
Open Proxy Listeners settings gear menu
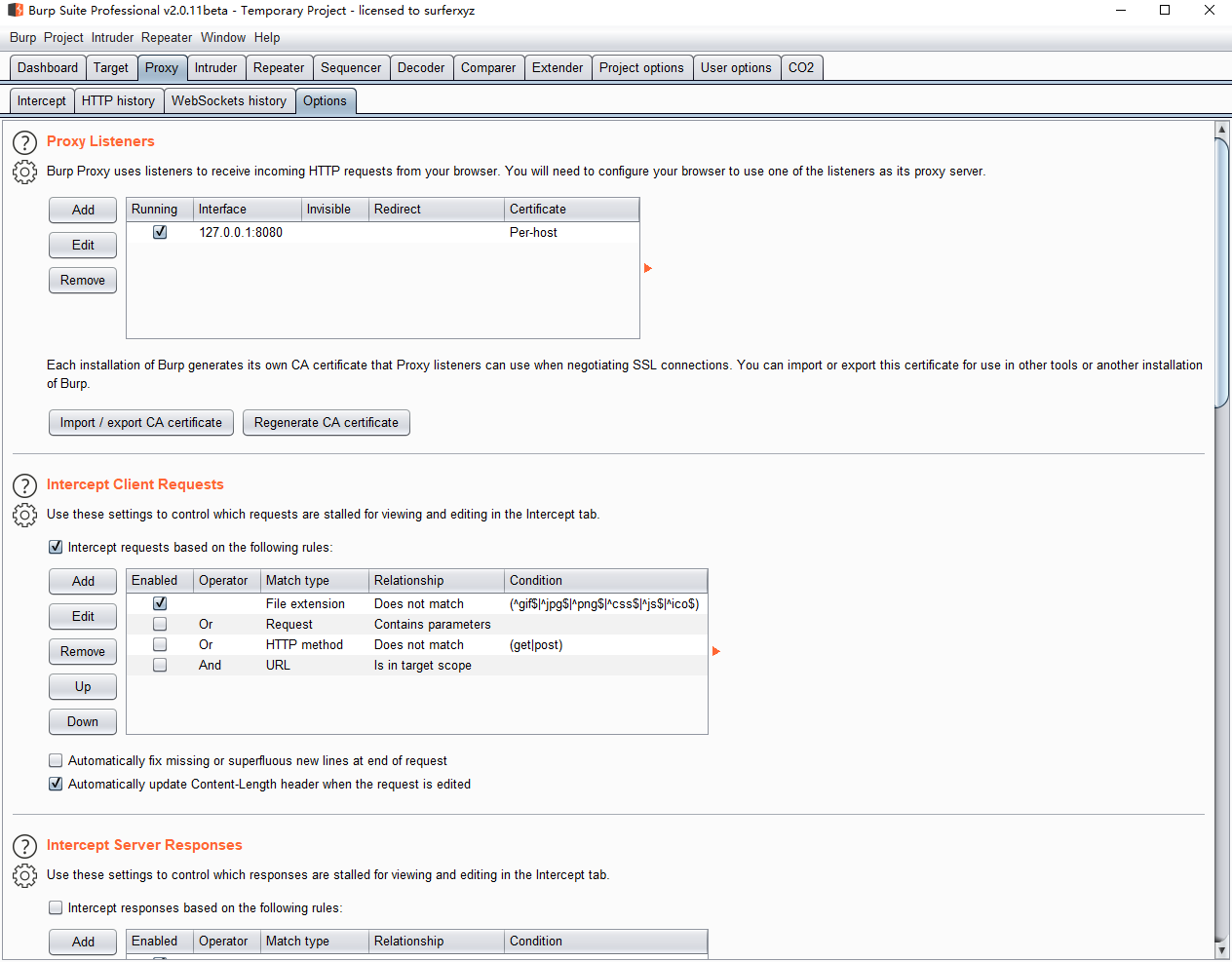click(24, 173)
